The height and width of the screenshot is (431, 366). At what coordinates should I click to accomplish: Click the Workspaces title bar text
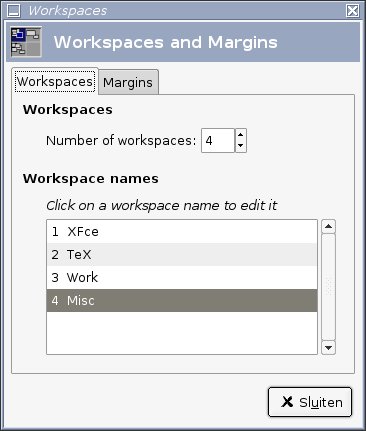(68, 11)
